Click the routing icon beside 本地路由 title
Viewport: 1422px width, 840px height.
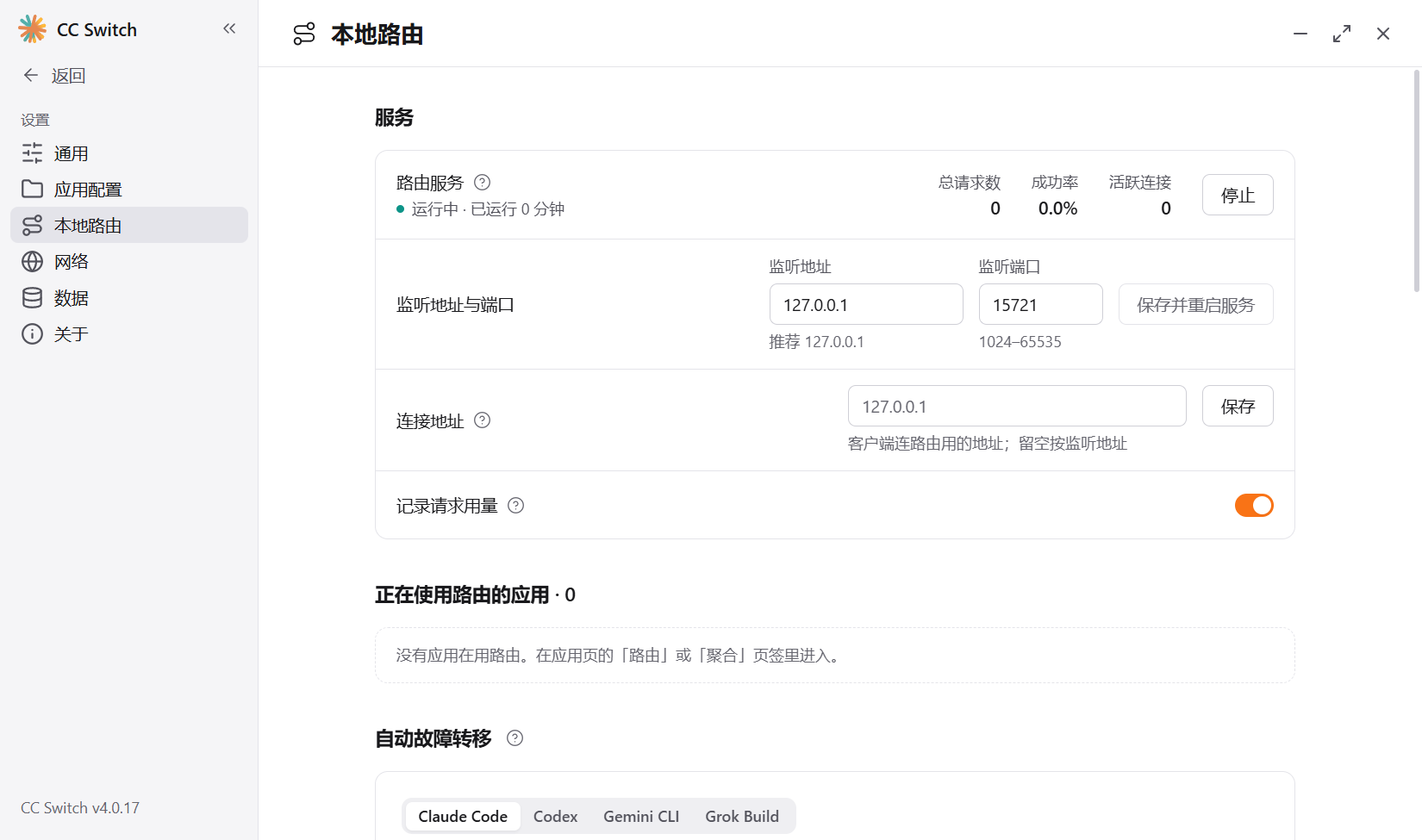[x=304, y=34]
